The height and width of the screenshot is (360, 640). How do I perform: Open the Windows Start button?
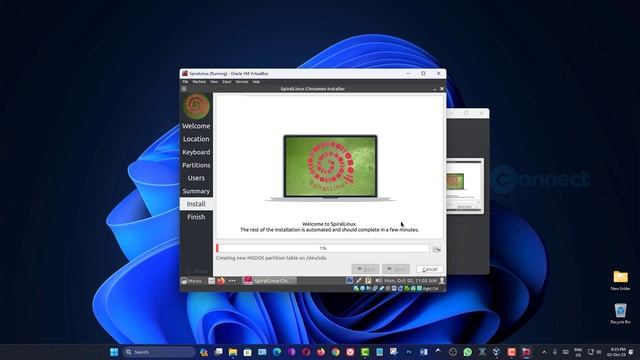coord(114,352)
